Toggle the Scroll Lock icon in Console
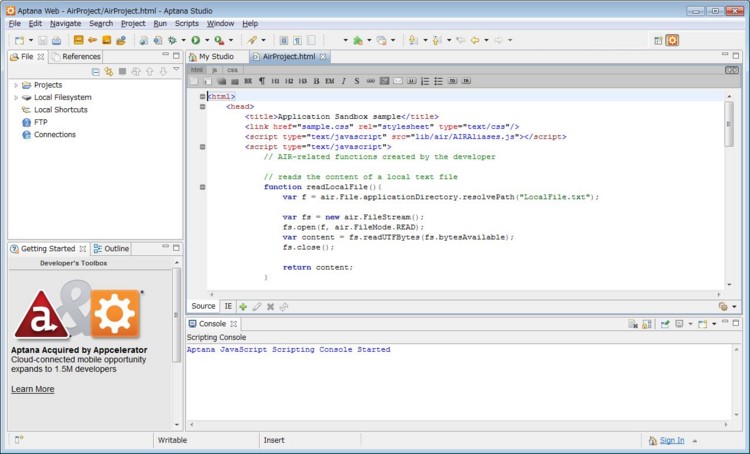The width and height of the screenshot is (750, 454). 647,324
